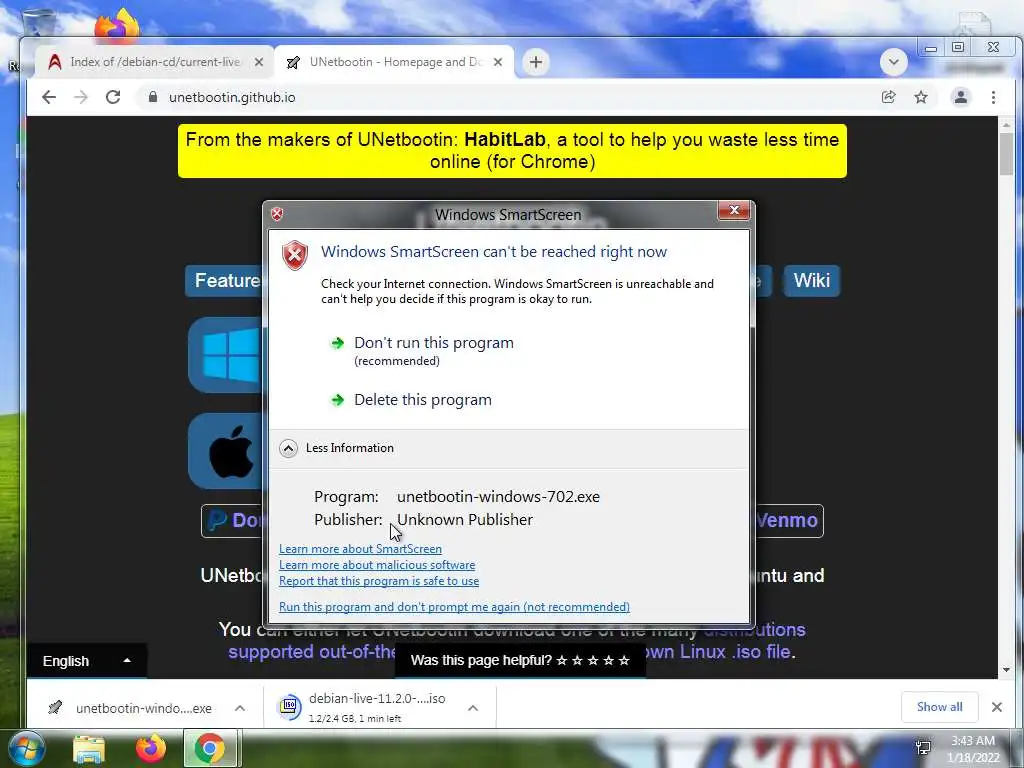
Task: Expand unetbootin download options chevron
Action: click(240, 708)
